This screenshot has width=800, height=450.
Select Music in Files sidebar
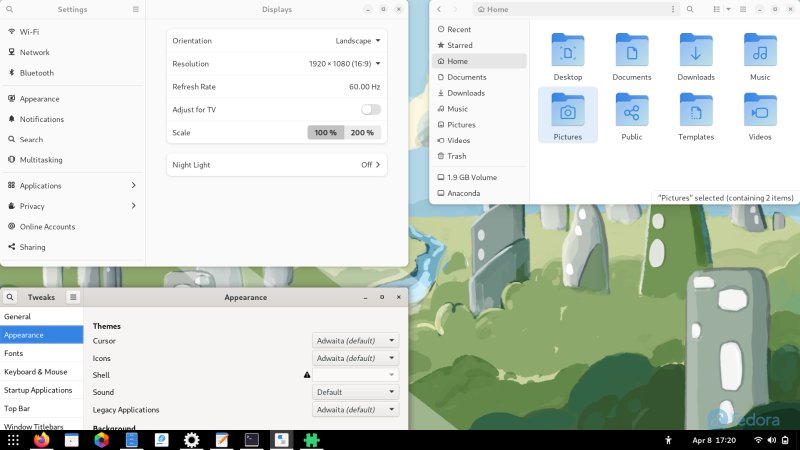point(479,109)
